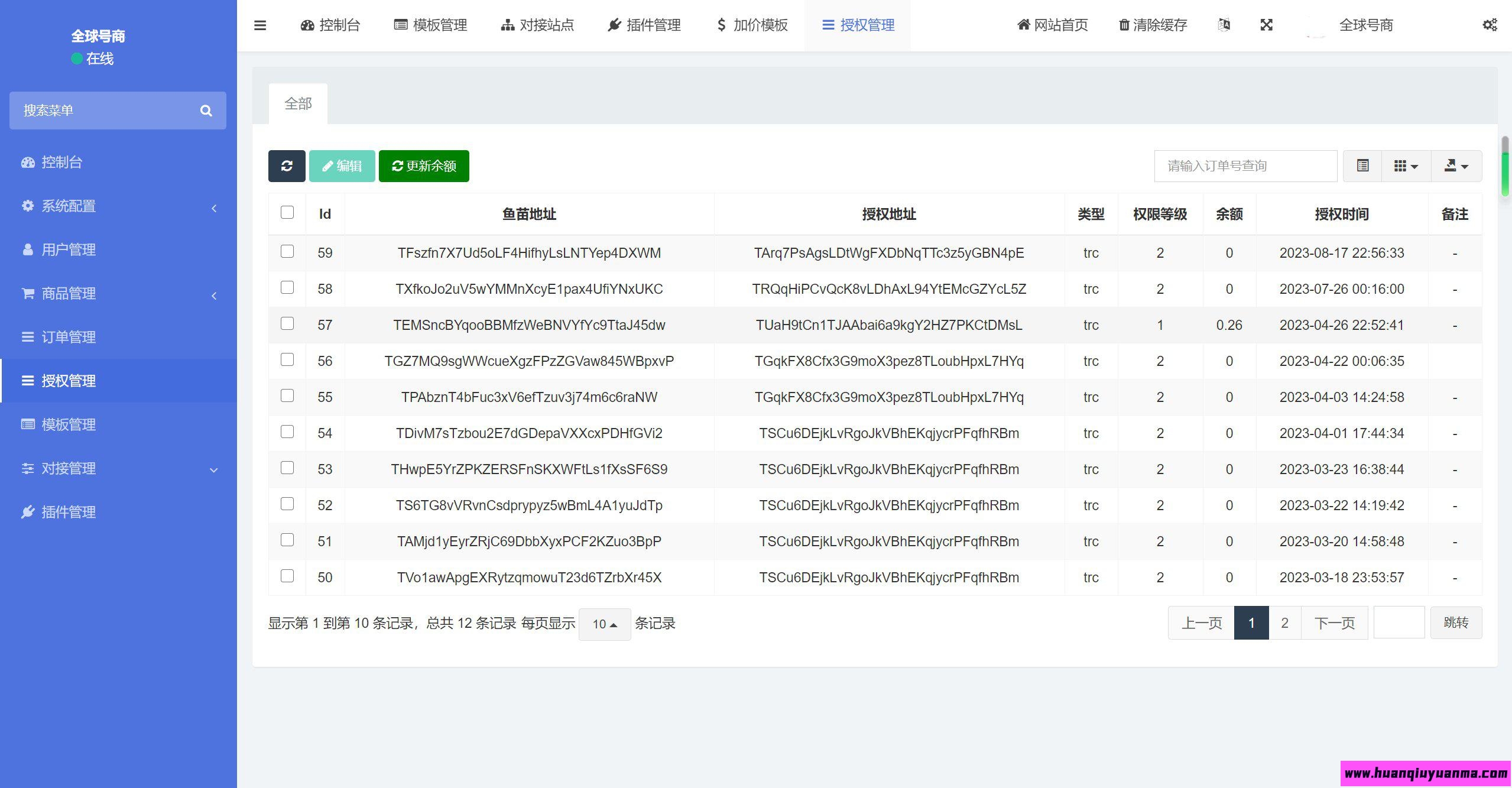Screen dimensions: 1512x788
Task: Click the dollar icon of 加价模板
Action: pos(721,25)
